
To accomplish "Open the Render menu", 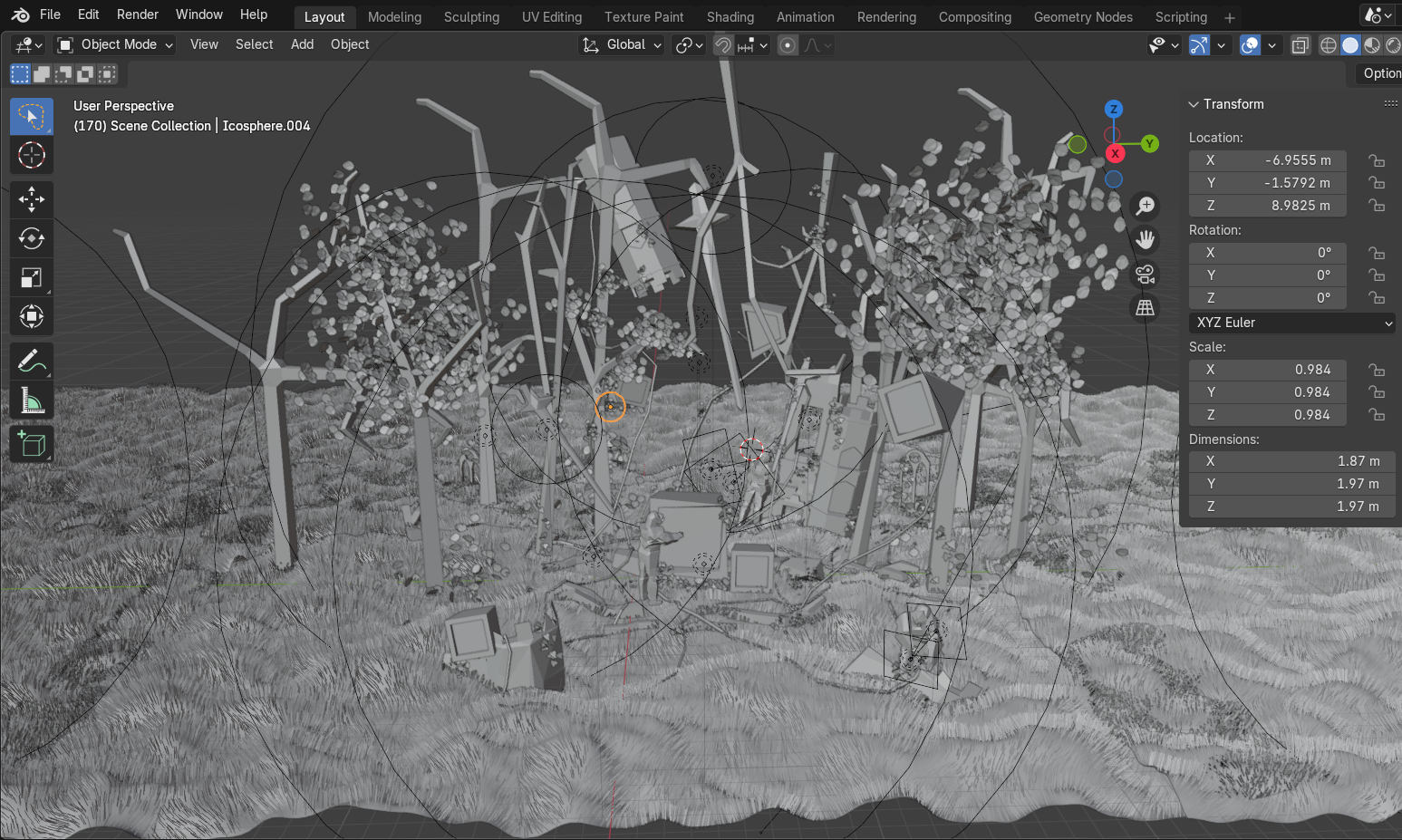I will coord(138,14).
